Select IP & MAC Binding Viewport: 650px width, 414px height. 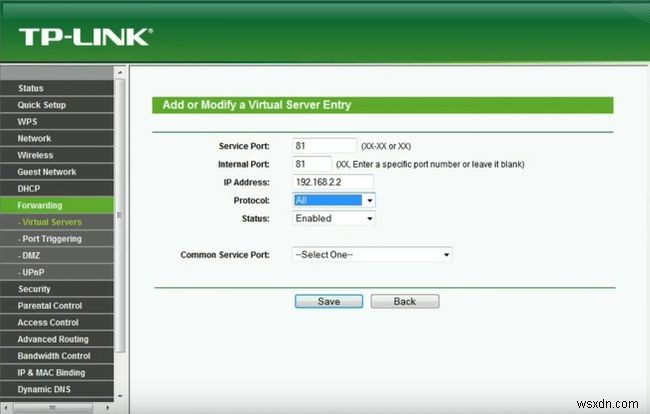(57, 373)
